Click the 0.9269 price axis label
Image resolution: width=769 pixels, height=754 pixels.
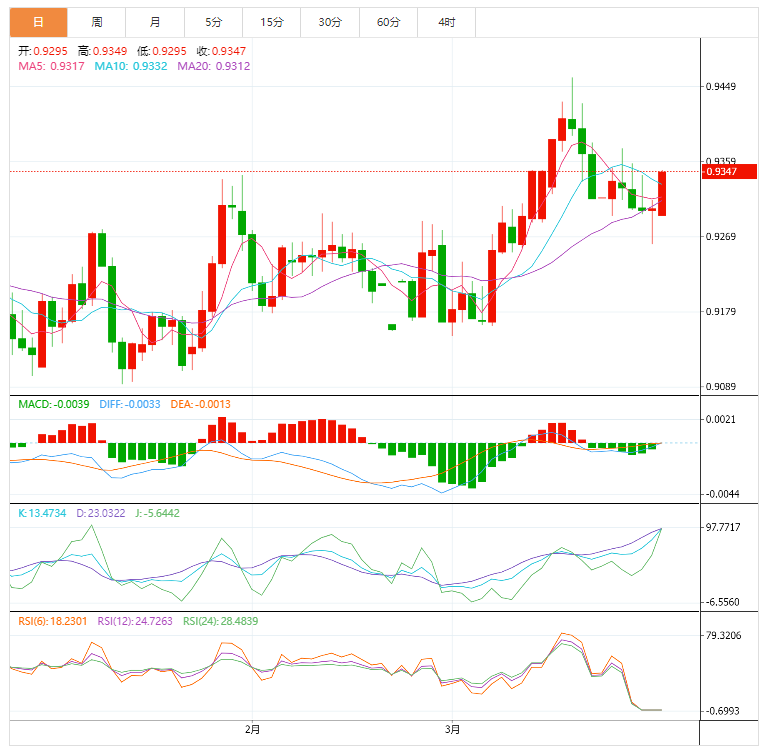coord(720,236)
